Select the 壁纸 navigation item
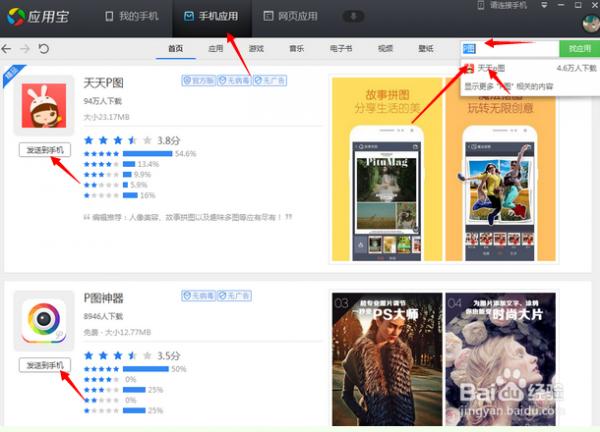 coord(426,49)
